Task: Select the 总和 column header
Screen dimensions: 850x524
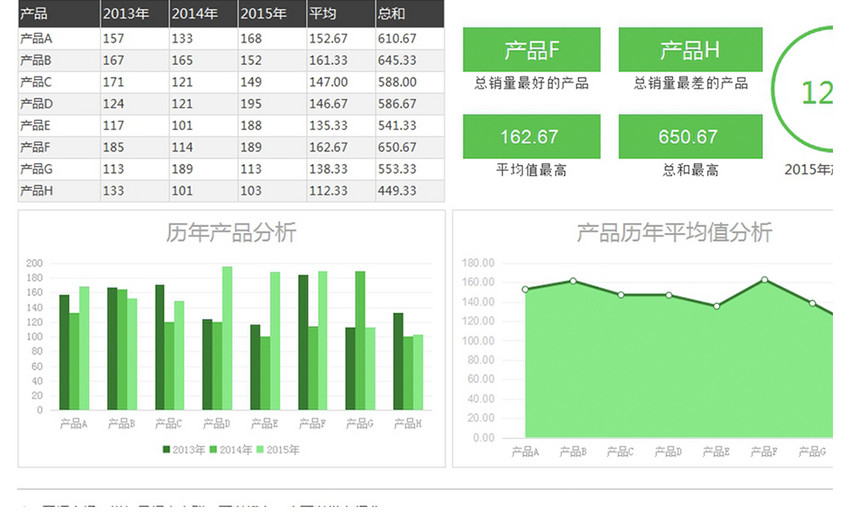Action: pos(410,14)
